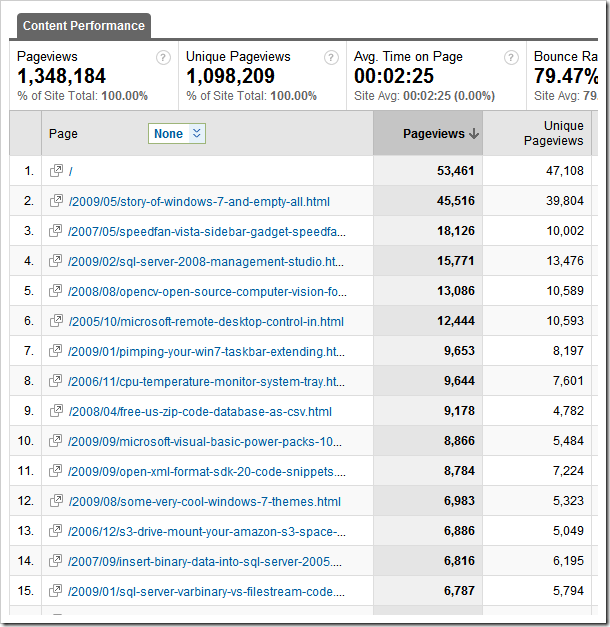The width and height of the screenshot is (610, 627).
Task: Click the Page column header
Action: click(63, 133)
